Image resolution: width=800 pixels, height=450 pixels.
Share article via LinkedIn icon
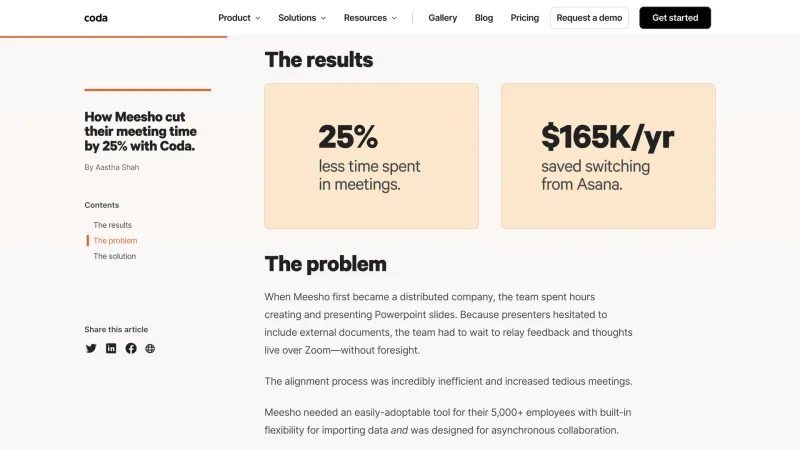point(111,348)
